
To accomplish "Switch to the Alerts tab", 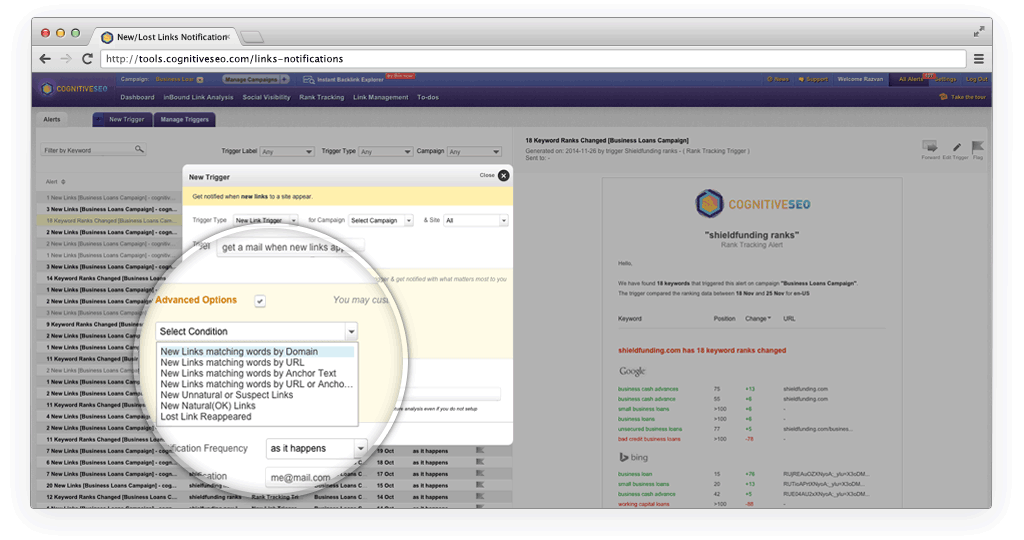I will [x=52, y=119].
